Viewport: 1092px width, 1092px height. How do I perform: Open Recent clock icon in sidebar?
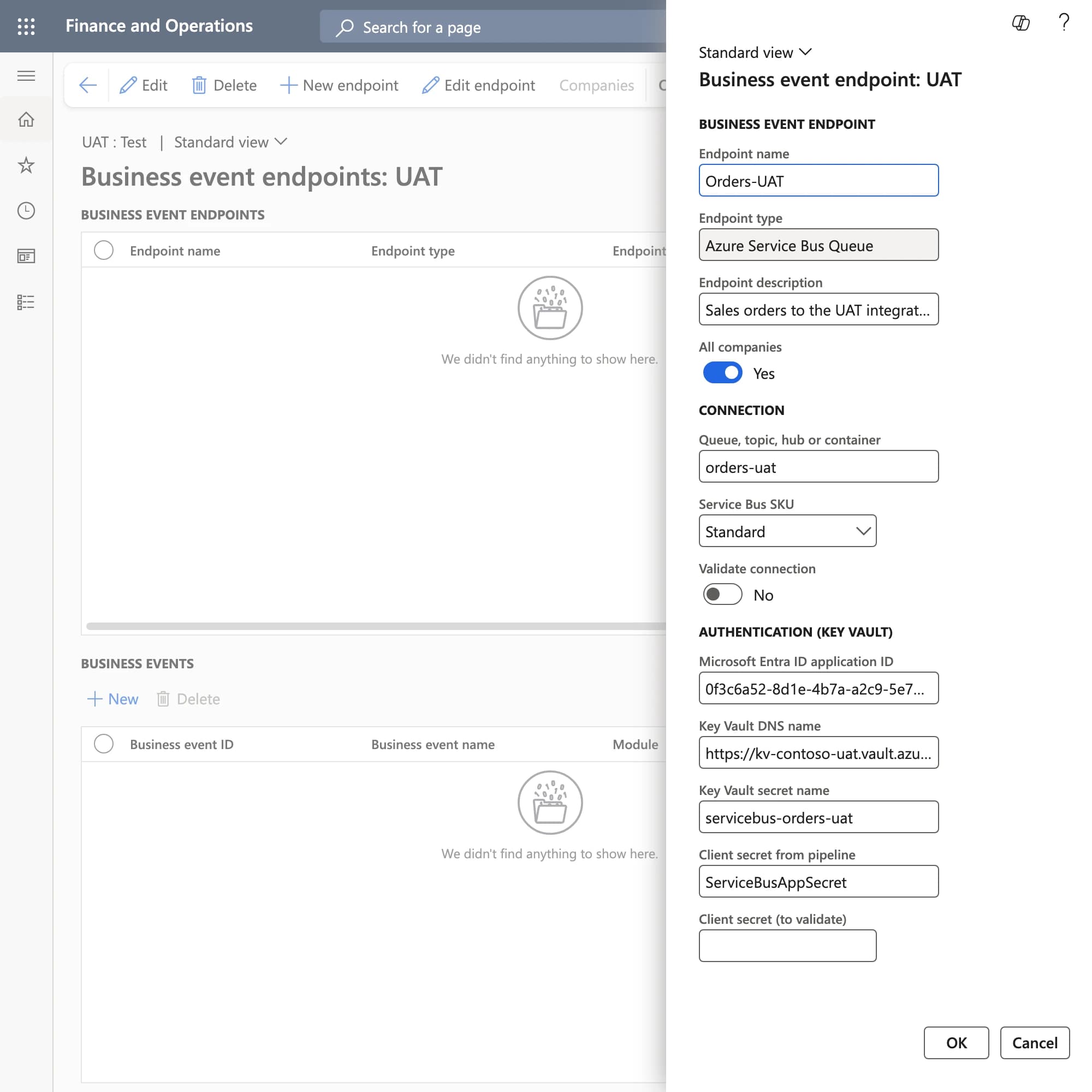(x=26, y=211)
